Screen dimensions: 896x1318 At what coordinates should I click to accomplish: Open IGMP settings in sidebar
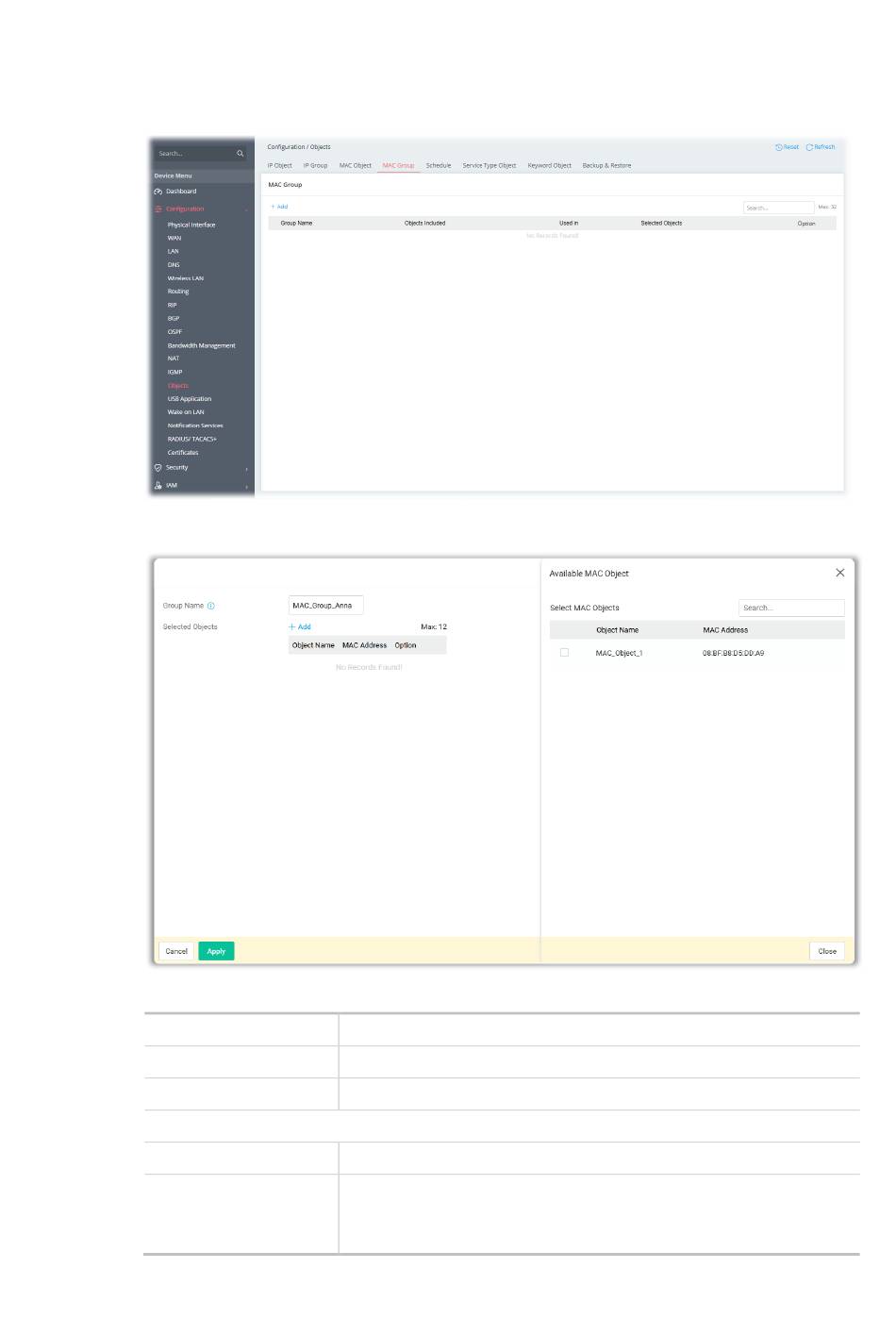(175, 372)
